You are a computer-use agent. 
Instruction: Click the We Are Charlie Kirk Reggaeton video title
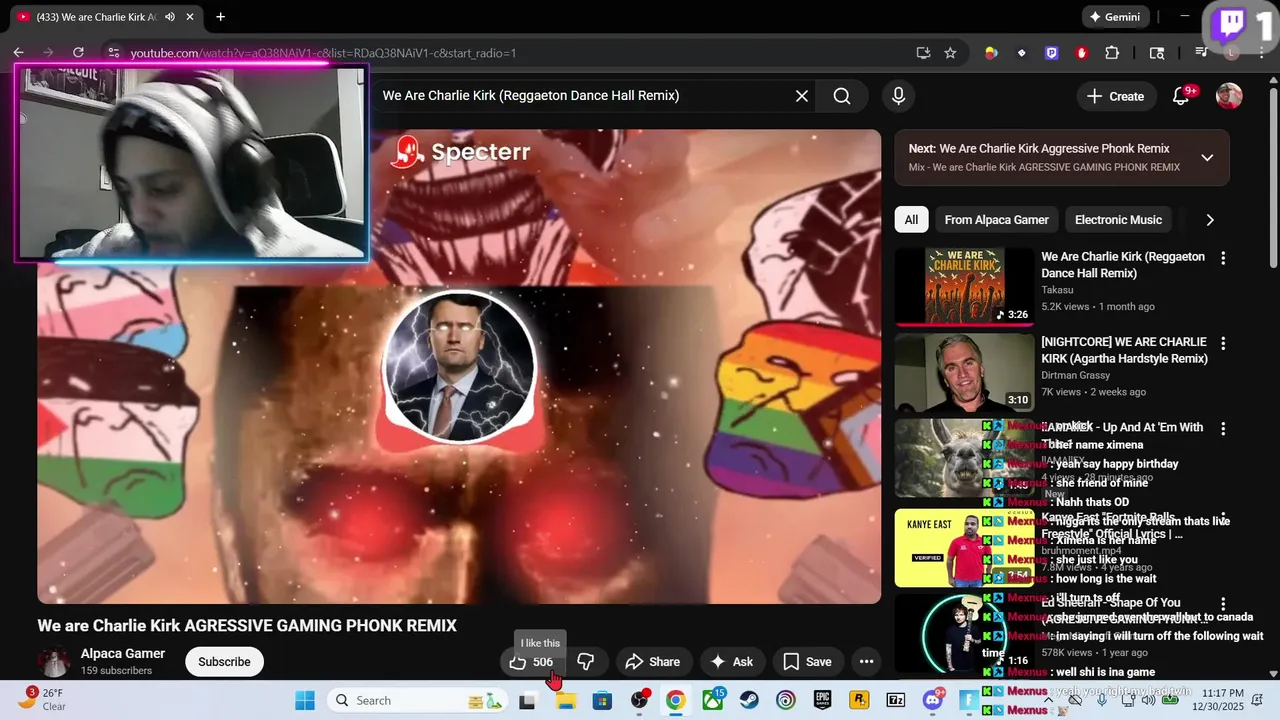pyautogui.click(x=1123, y=265)
